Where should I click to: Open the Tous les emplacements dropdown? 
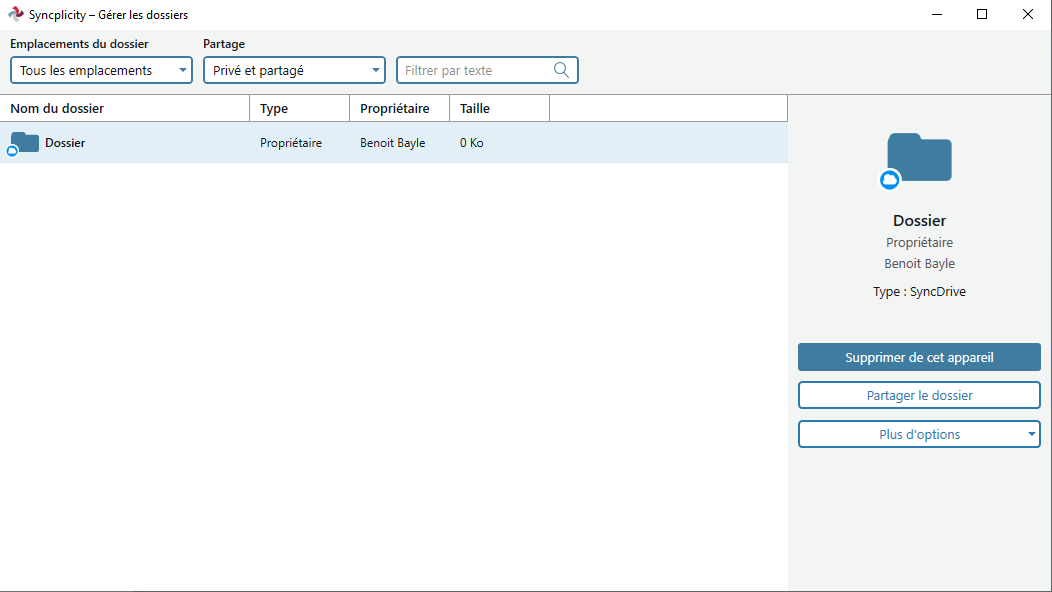coord(101,70)
